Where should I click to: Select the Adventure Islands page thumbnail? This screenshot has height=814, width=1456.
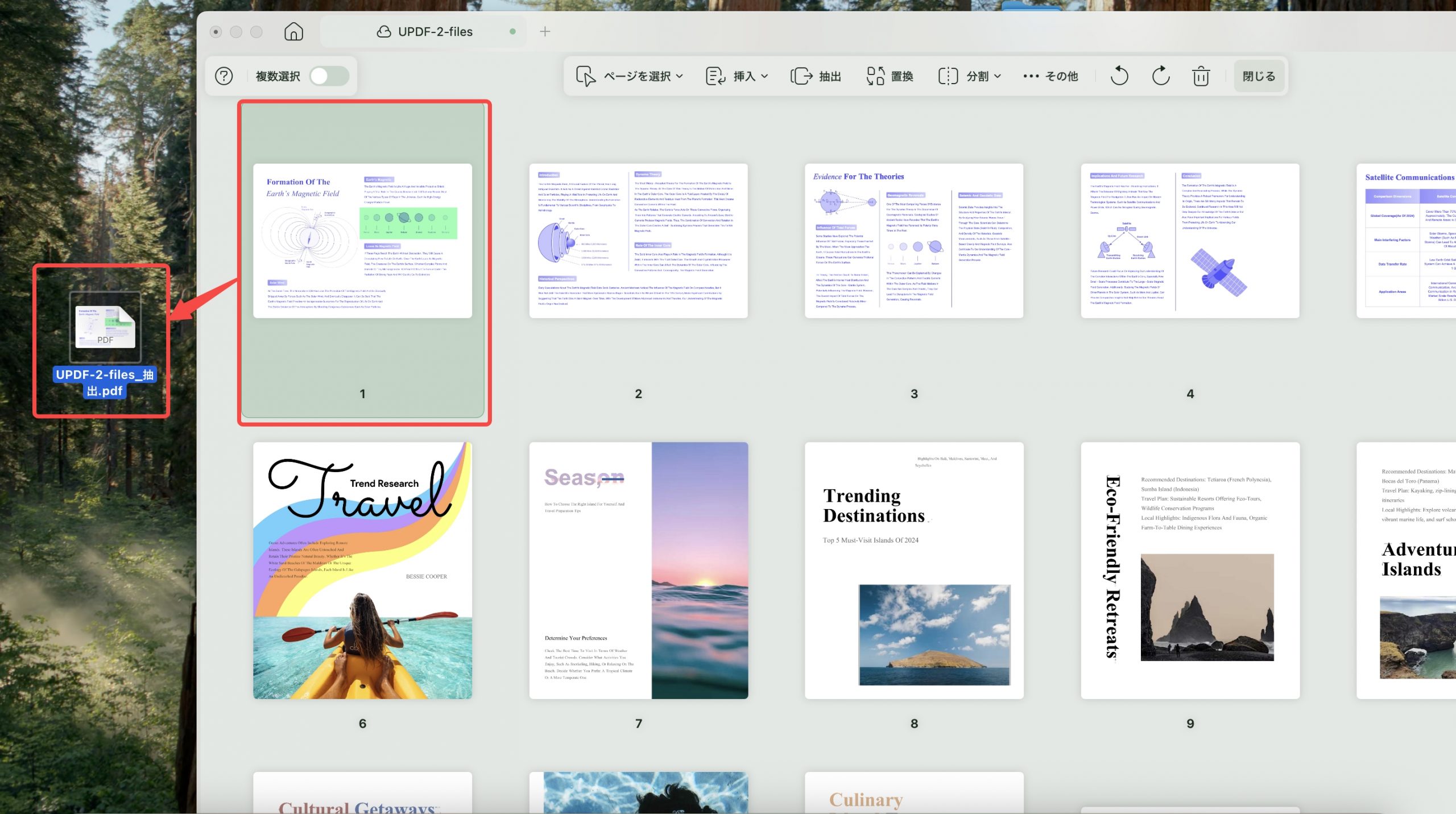1406,571
